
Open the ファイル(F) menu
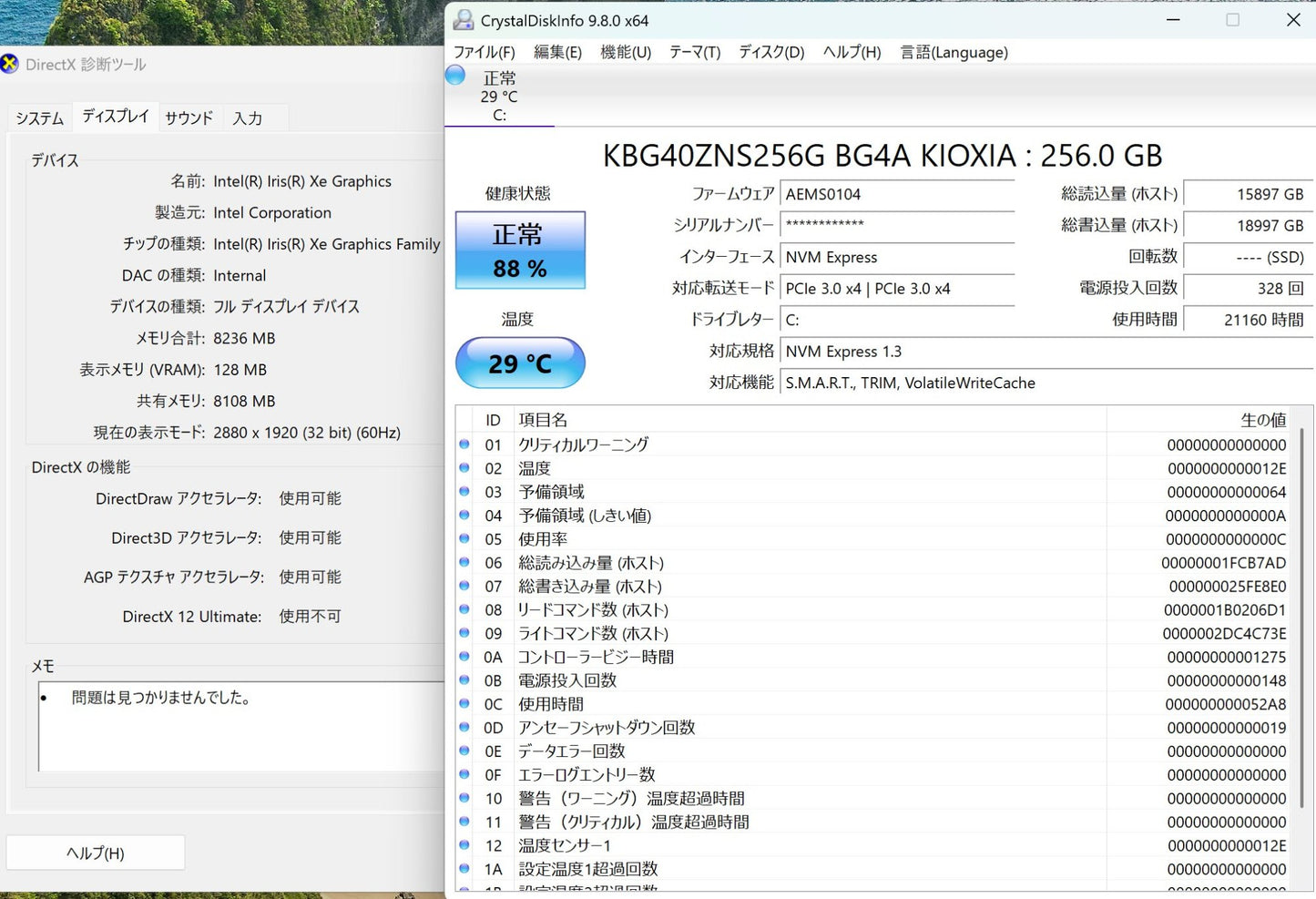pos(485,52)
